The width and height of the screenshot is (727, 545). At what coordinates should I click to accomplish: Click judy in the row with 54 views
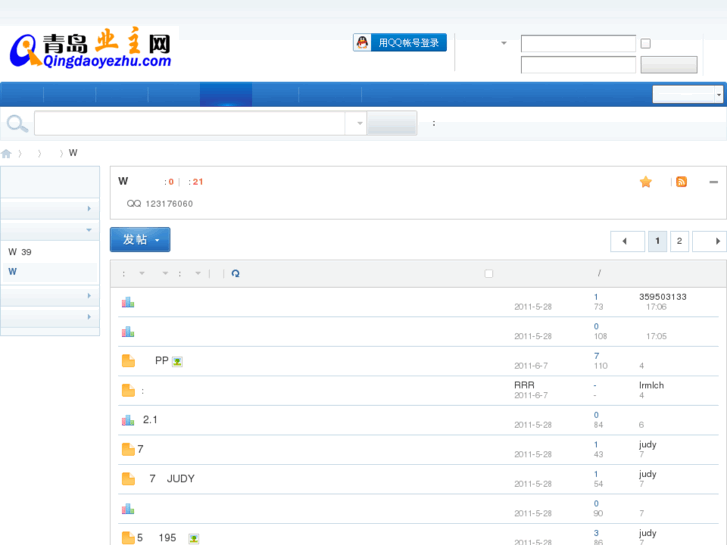pos(648,474)
